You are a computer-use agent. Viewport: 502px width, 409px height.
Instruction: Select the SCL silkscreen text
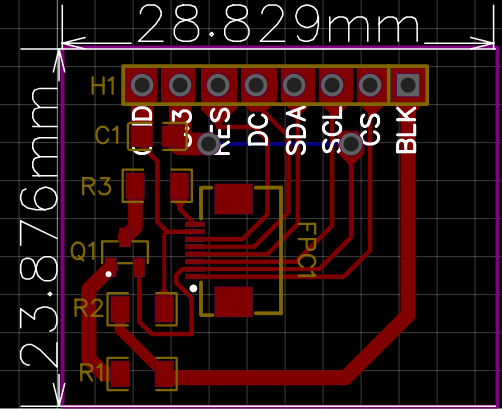point(332,129)
